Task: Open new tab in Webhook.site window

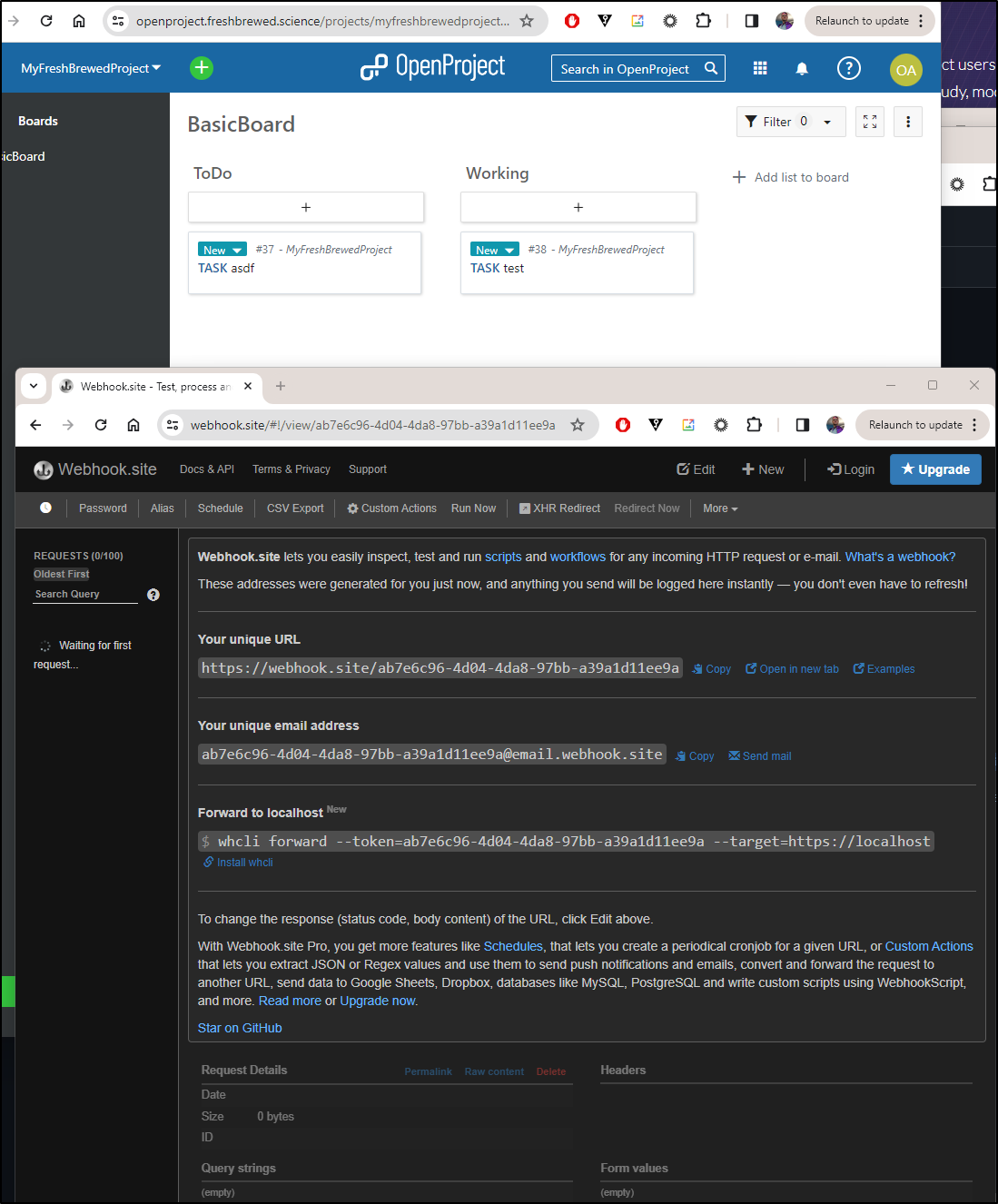Action: [x=281, y=386]
